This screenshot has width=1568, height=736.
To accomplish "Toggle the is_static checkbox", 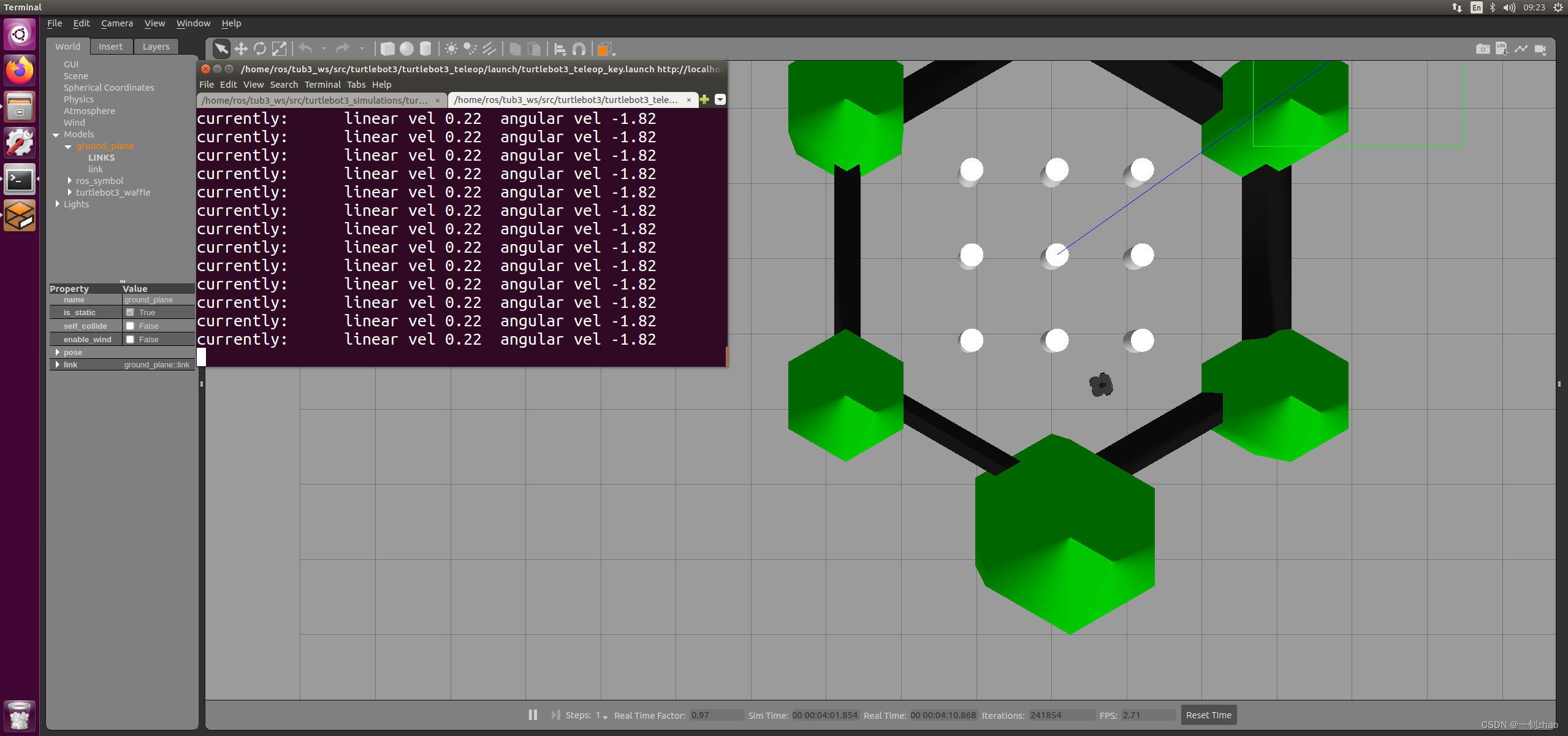I will pos(130,313).
